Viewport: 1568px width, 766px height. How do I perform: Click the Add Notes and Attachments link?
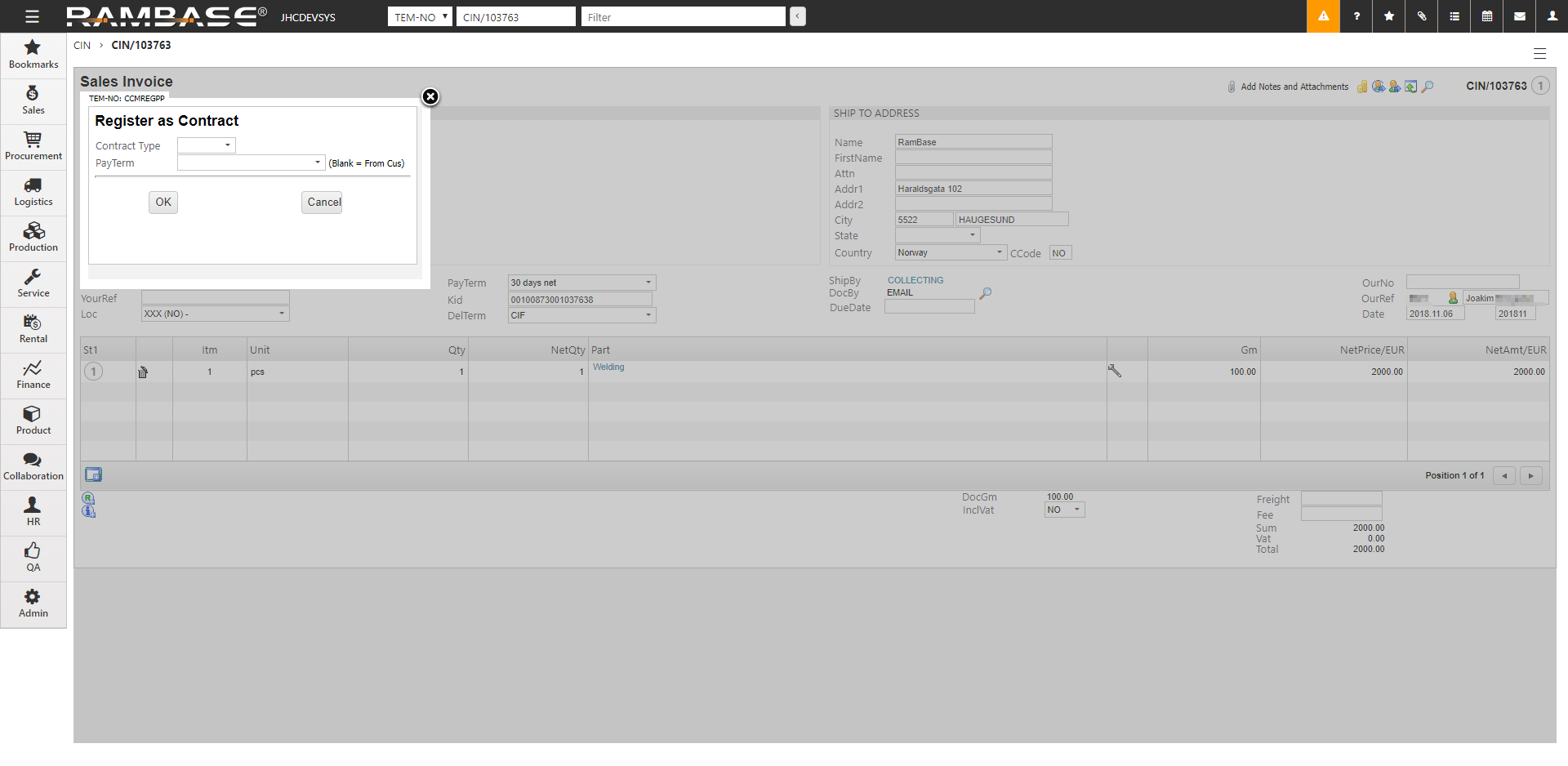[x=1294, y=87]
